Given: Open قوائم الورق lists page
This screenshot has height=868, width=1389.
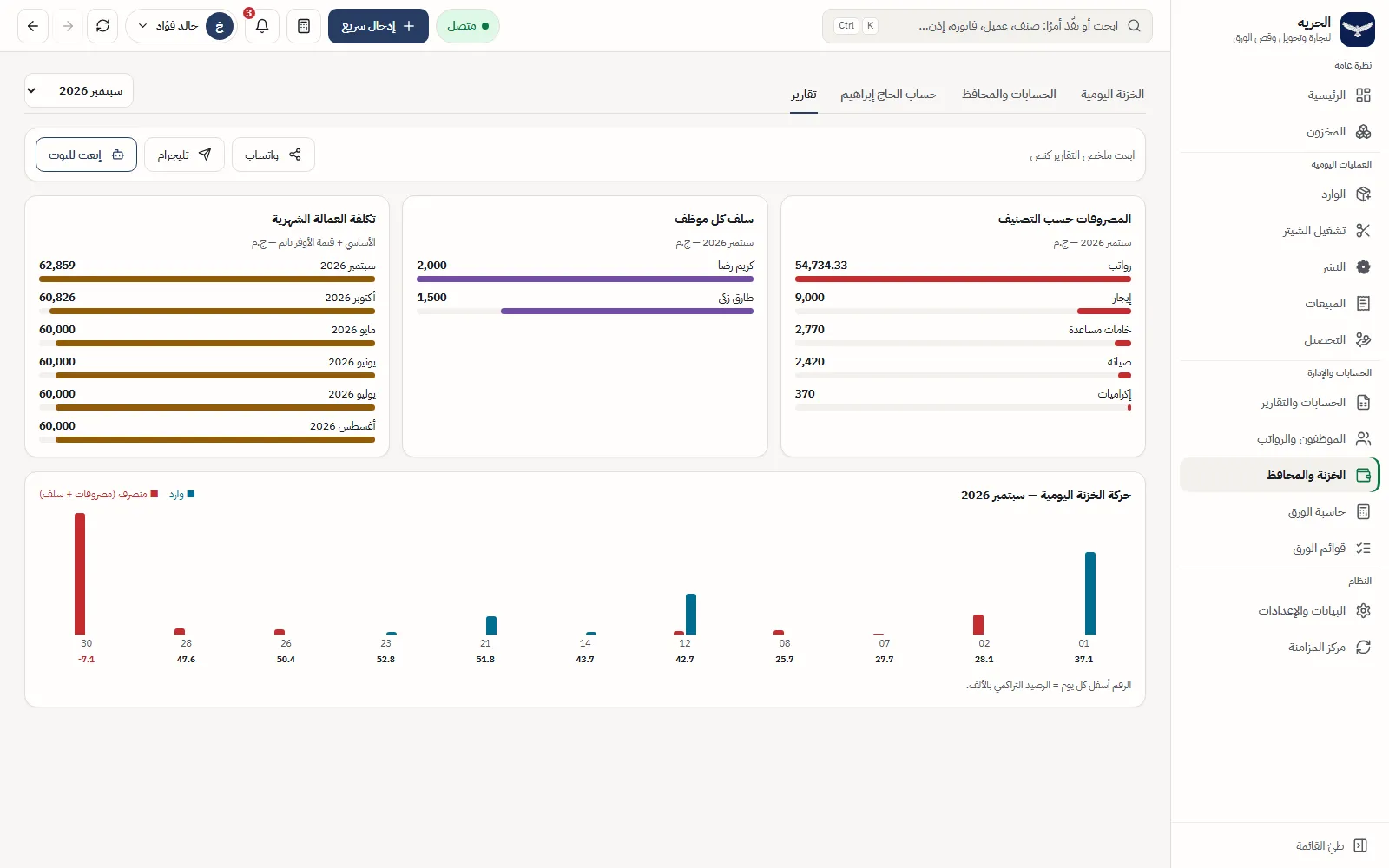Looking at the screenshot, I should pos(1280,549).
